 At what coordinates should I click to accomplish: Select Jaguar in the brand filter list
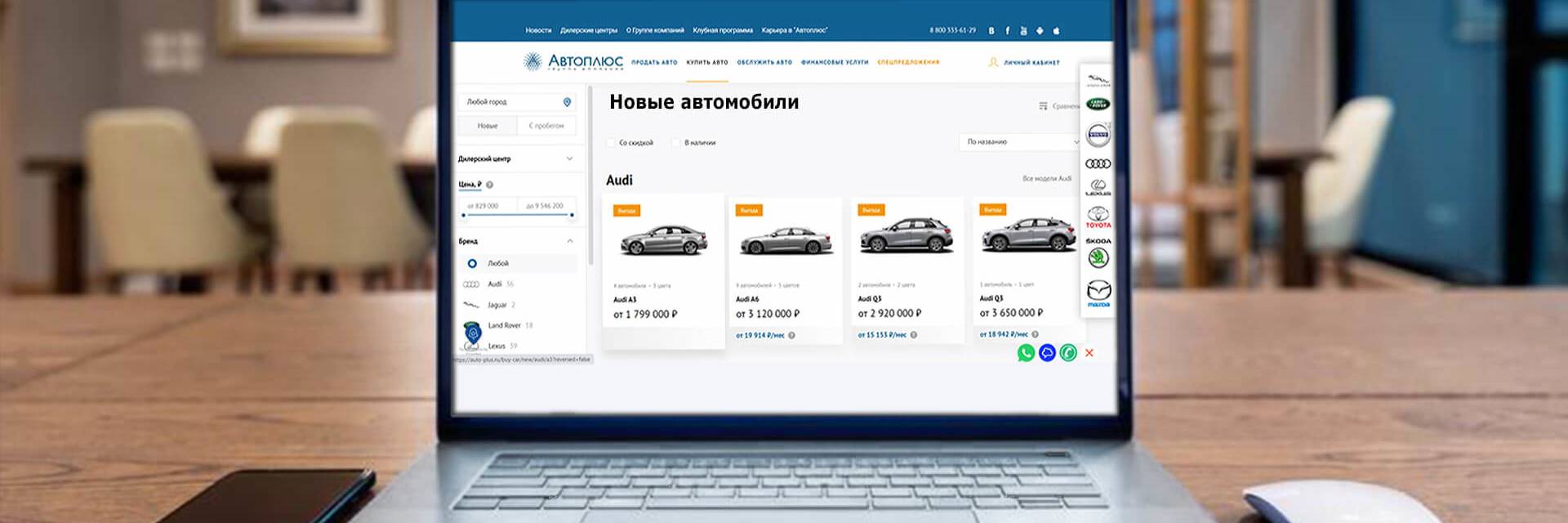coord(490,305)
